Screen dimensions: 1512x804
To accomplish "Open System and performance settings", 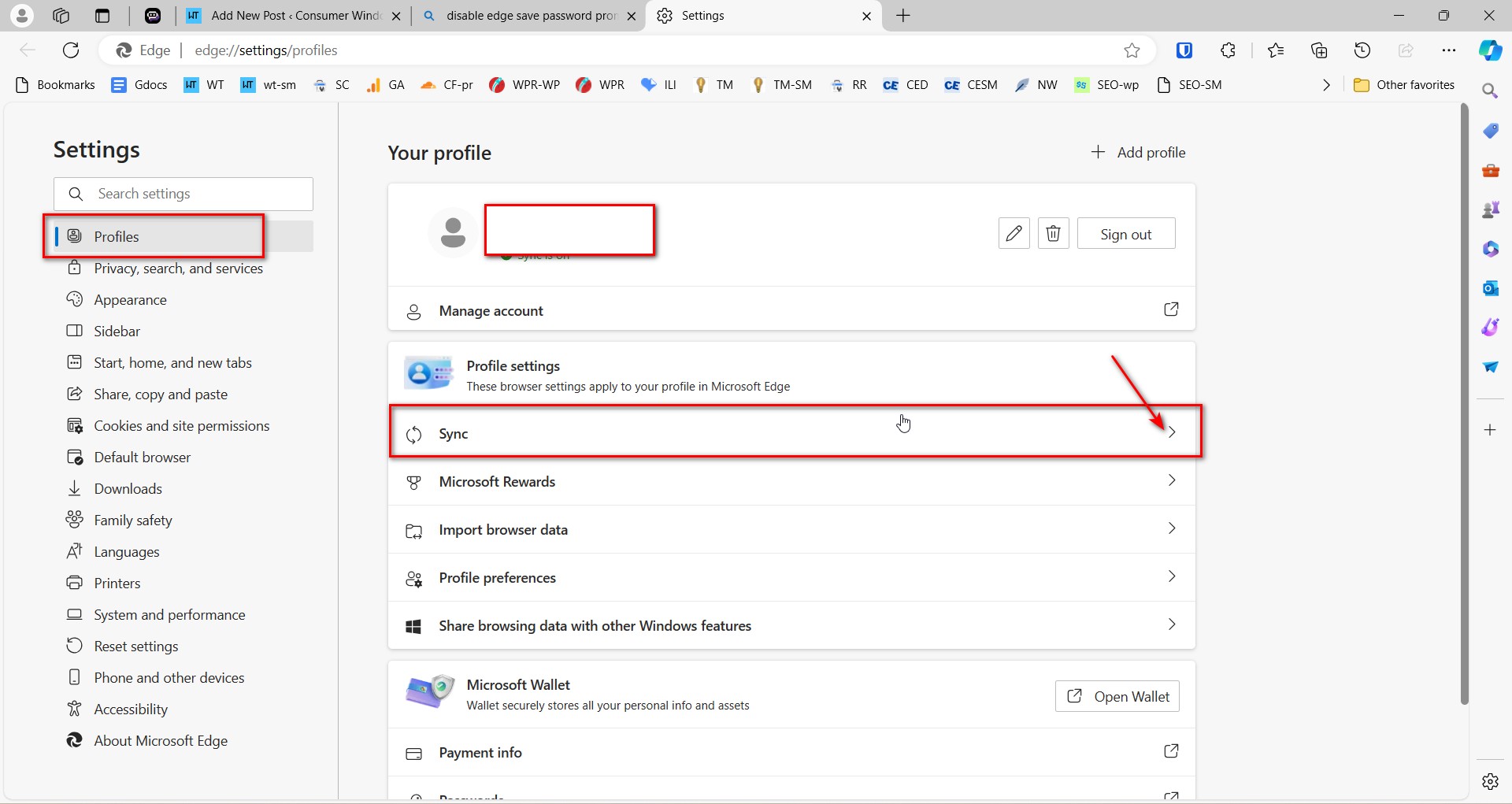I will pyautogui.click(x=183, y=615).
